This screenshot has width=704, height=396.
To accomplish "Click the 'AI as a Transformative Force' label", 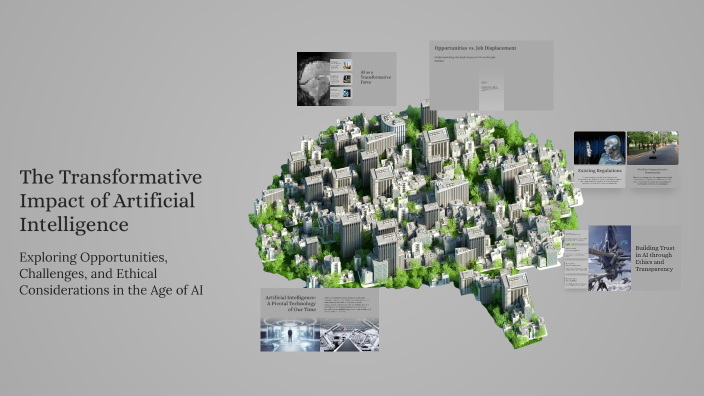I will pos(375,77).
